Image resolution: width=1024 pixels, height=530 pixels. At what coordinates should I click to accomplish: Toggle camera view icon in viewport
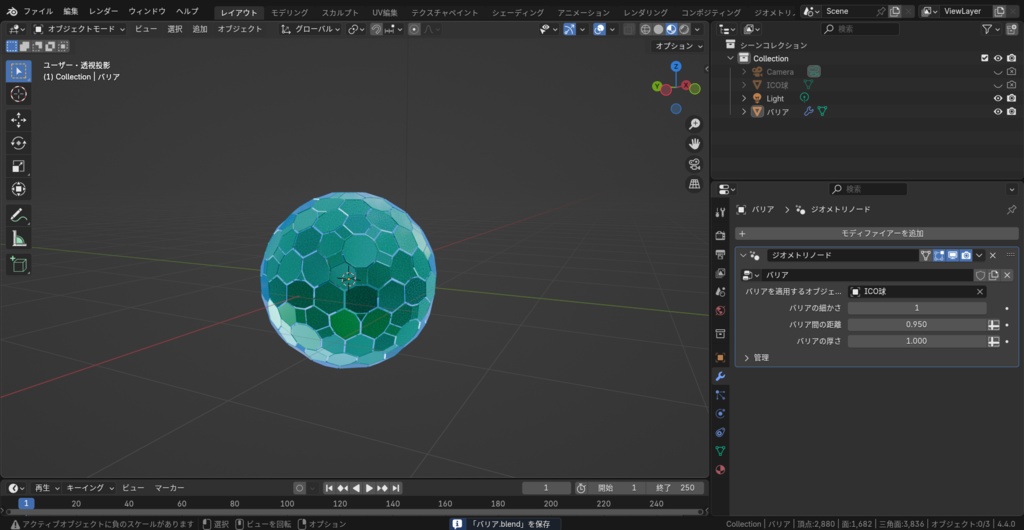coord(694,164)
